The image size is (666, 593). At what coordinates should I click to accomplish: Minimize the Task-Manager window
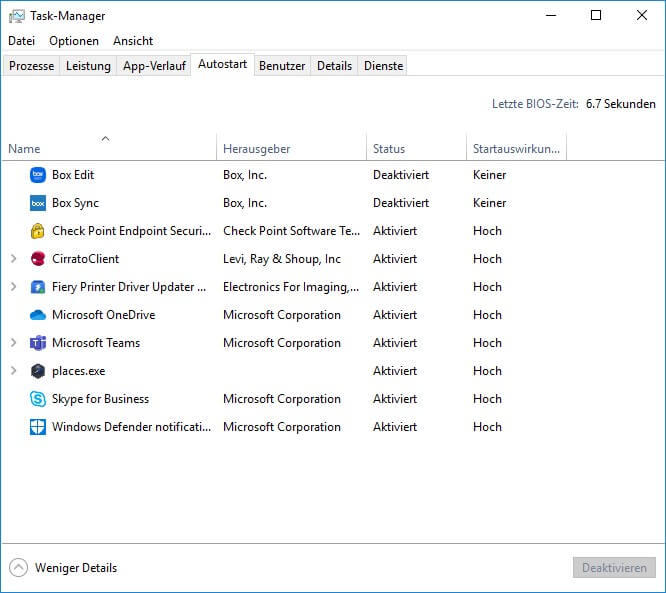coord(551,15)
